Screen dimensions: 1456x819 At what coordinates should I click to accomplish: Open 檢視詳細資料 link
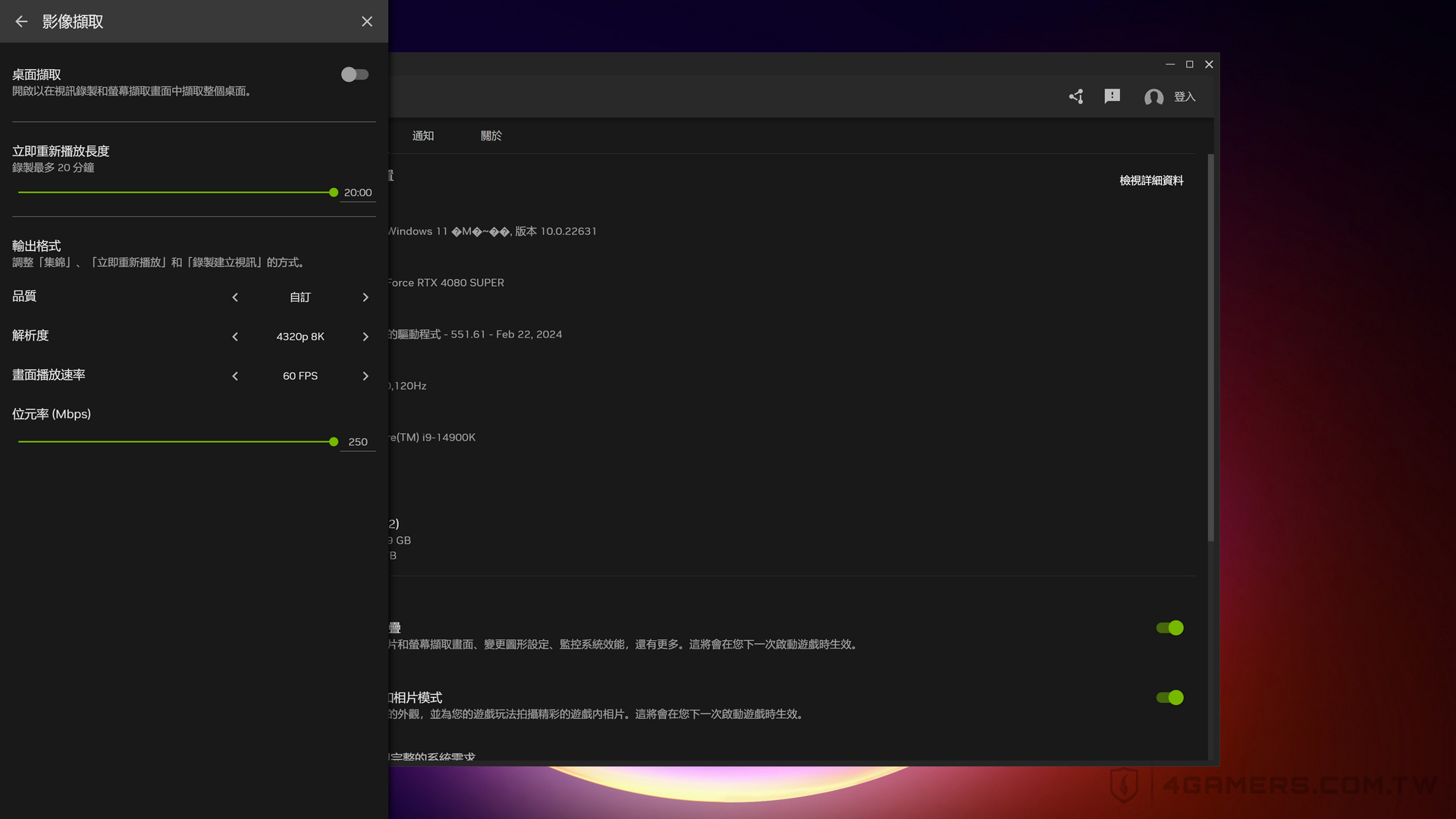[x=1151, y=180]
